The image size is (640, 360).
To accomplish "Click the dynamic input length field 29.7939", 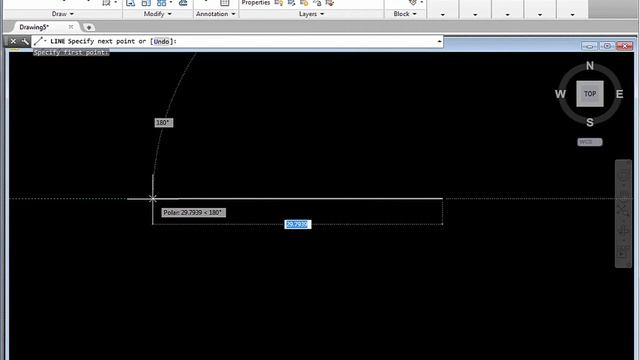I will [298, 224].
